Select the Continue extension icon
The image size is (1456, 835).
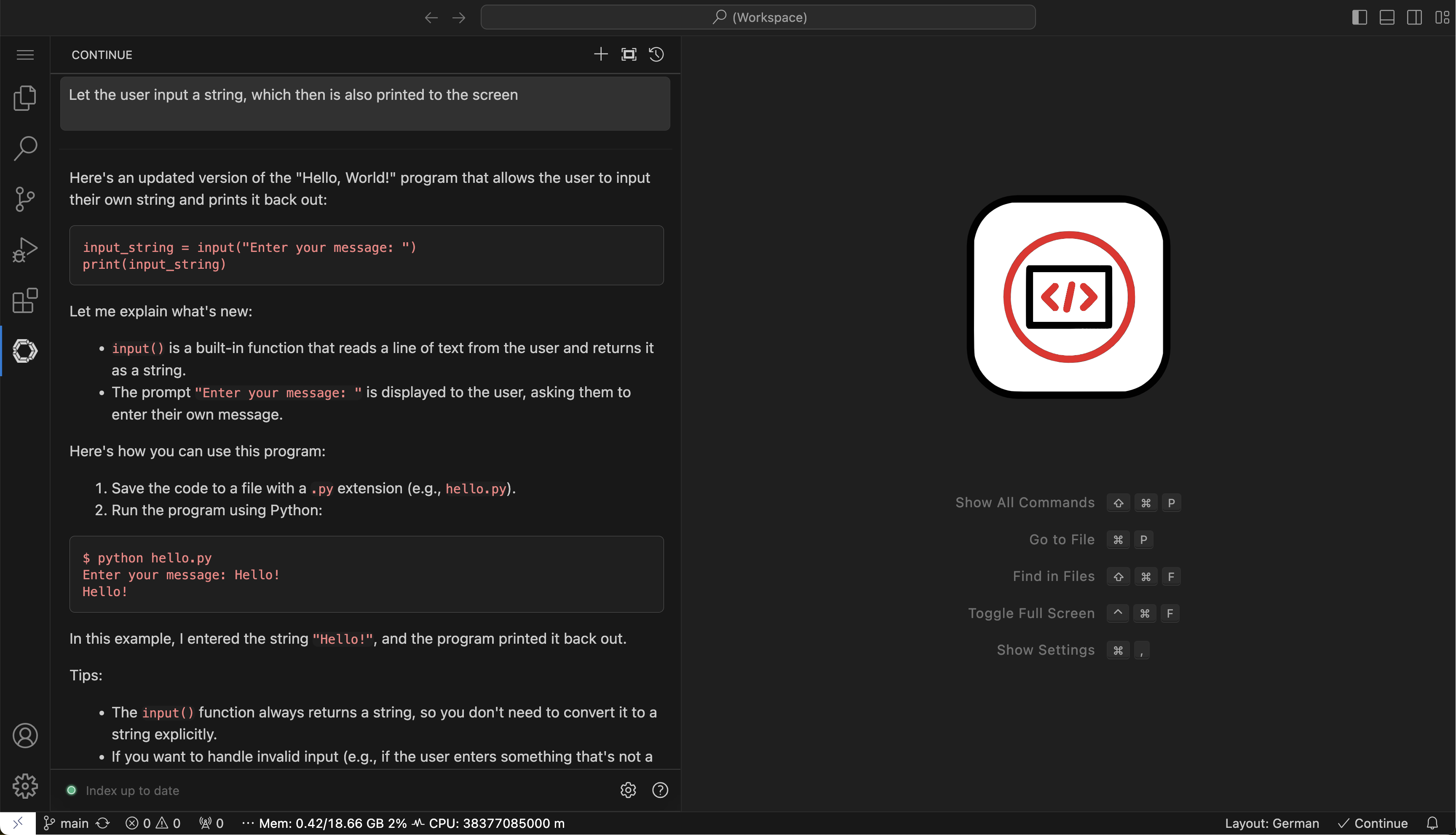click(25, 351)
